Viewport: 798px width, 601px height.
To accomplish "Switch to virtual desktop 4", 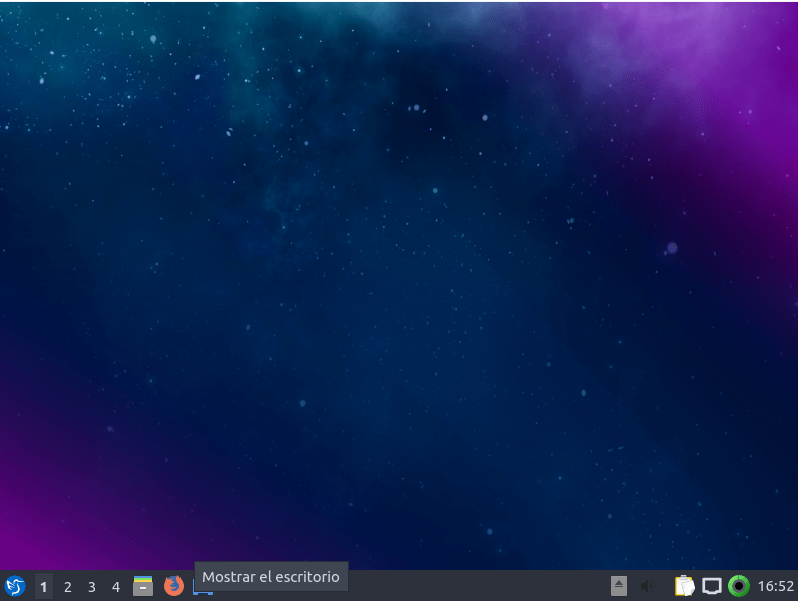I will [x=116, y=587].
